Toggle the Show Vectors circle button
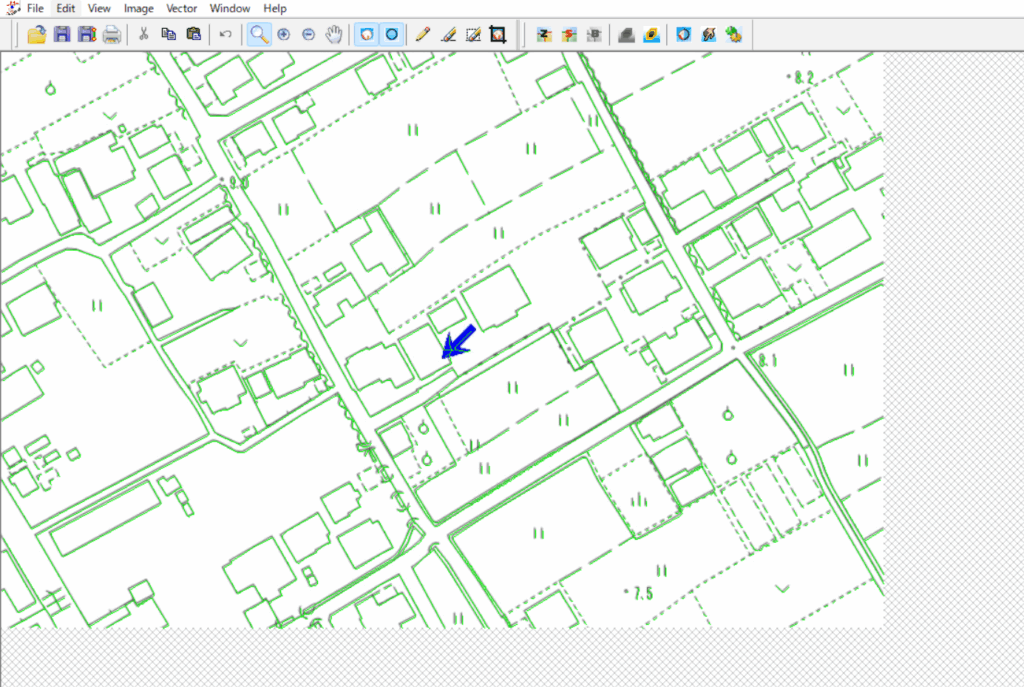The height and width of the screenshot is (687, 1024). (x=391, y=35)
